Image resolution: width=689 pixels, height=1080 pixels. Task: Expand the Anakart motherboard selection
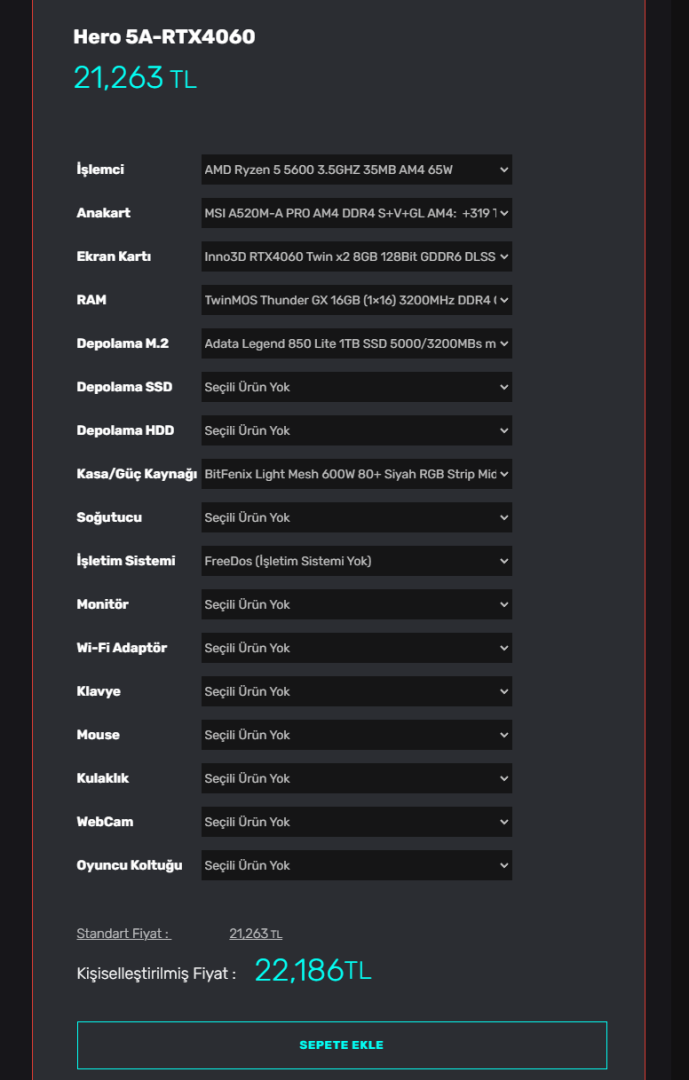356,213
